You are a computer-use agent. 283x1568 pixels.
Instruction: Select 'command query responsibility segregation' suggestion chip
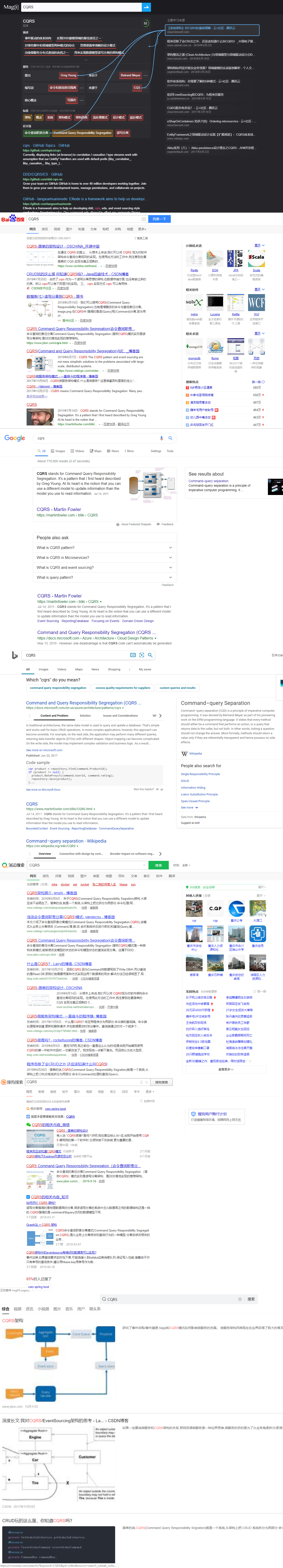click(58, 688)
